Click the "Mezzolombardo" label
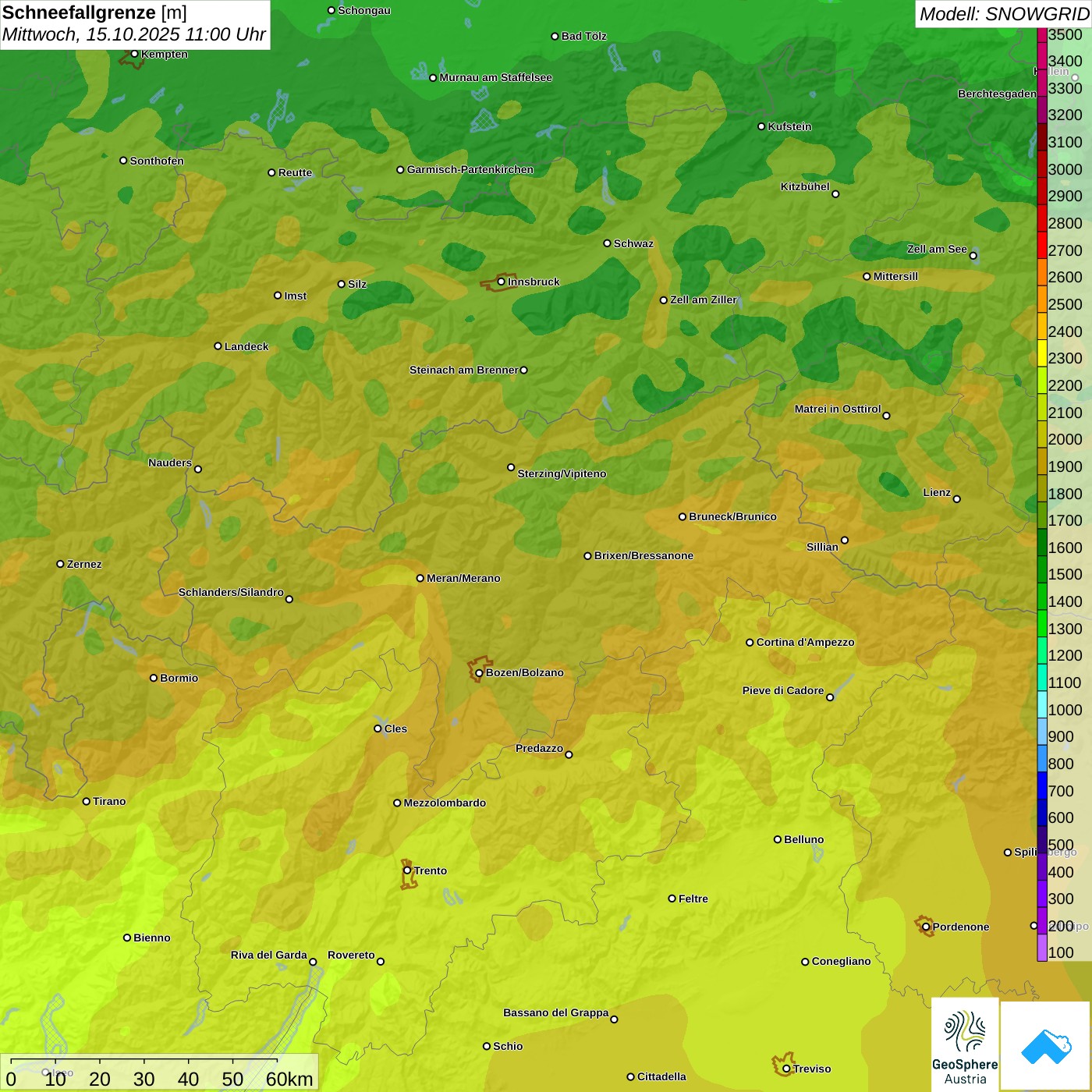 (x=445, y=803)
